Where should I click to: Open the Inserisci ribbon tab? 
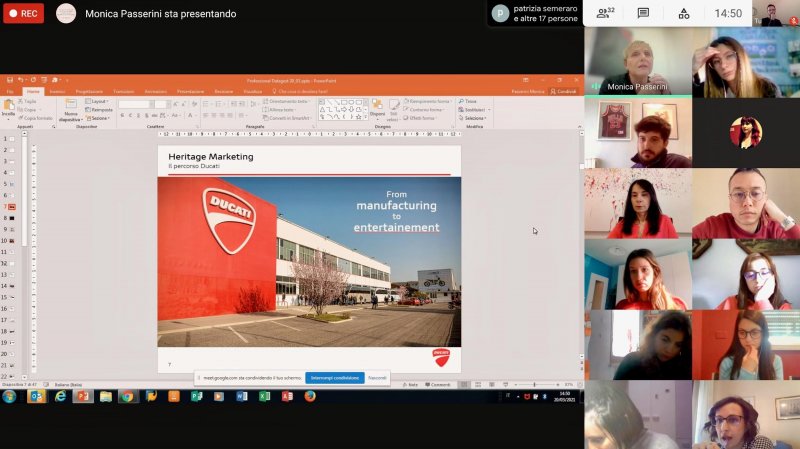click(x=57, y=91)
